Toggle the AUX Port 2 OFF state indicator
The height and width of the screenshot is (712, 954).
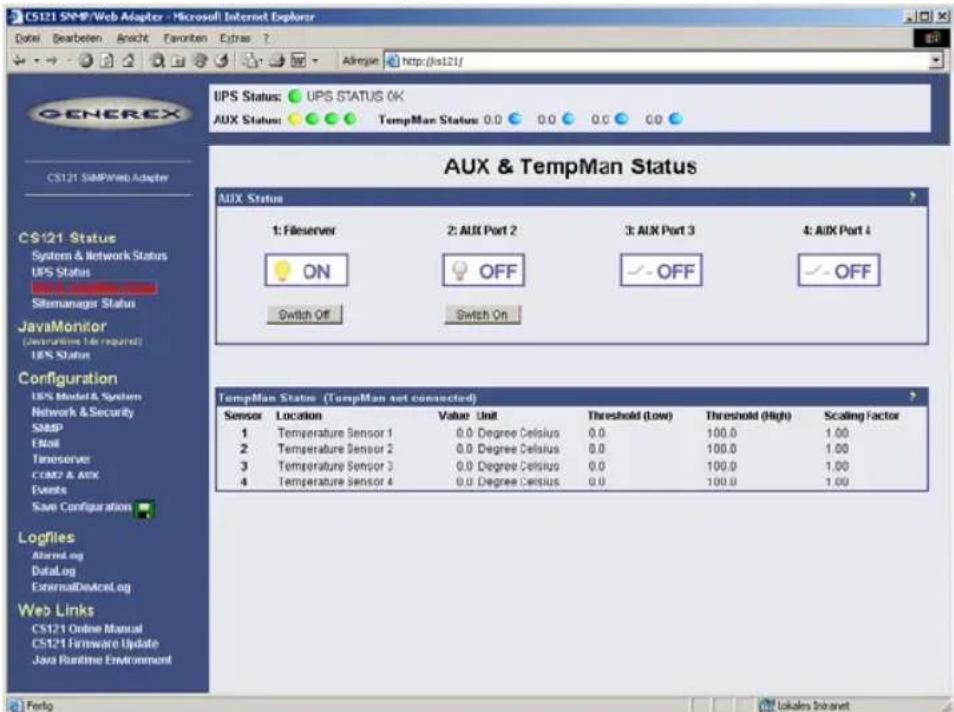pos(484,271)
